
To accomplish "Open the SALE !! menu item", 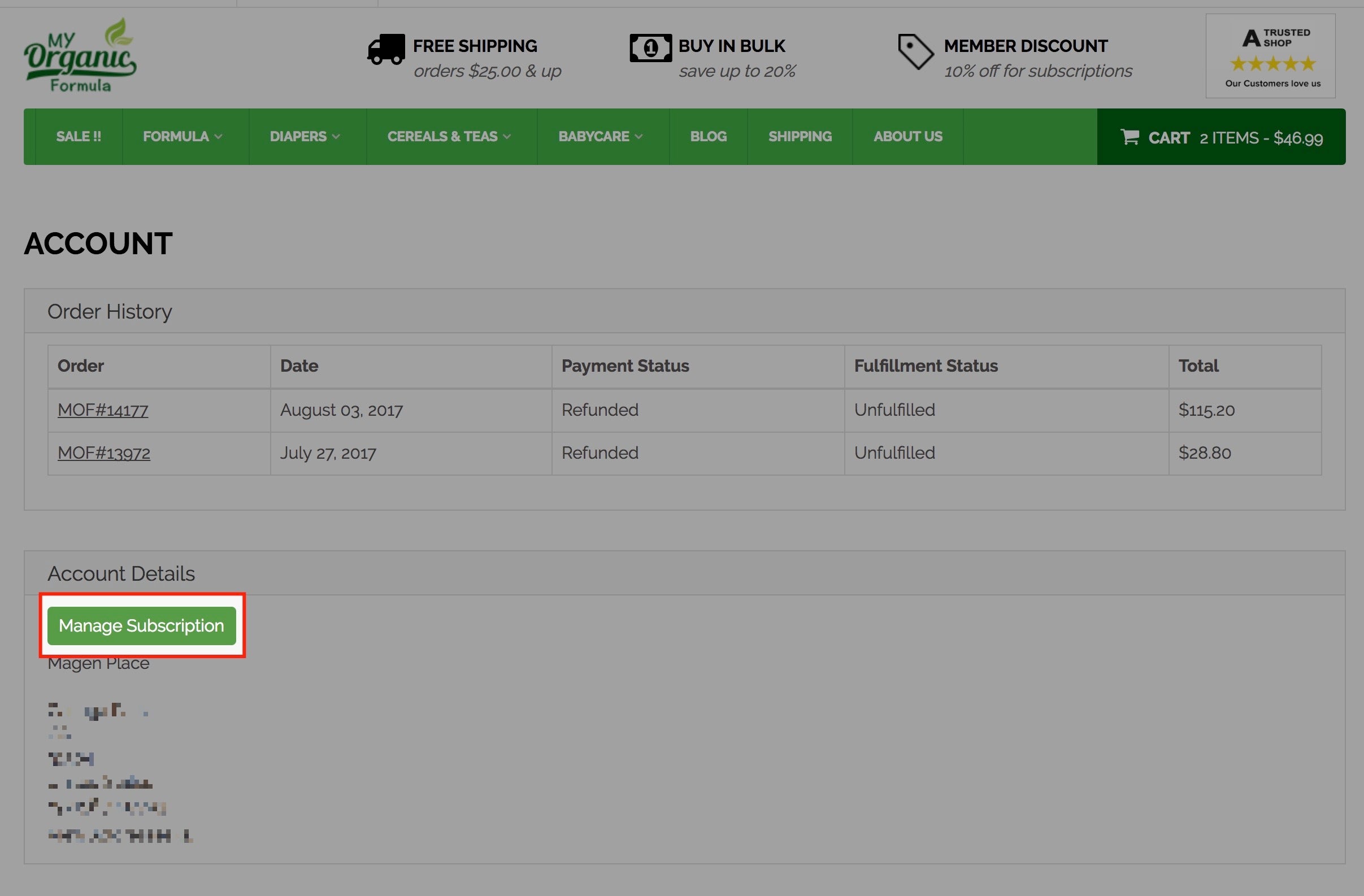I will [x=79, y=136].
